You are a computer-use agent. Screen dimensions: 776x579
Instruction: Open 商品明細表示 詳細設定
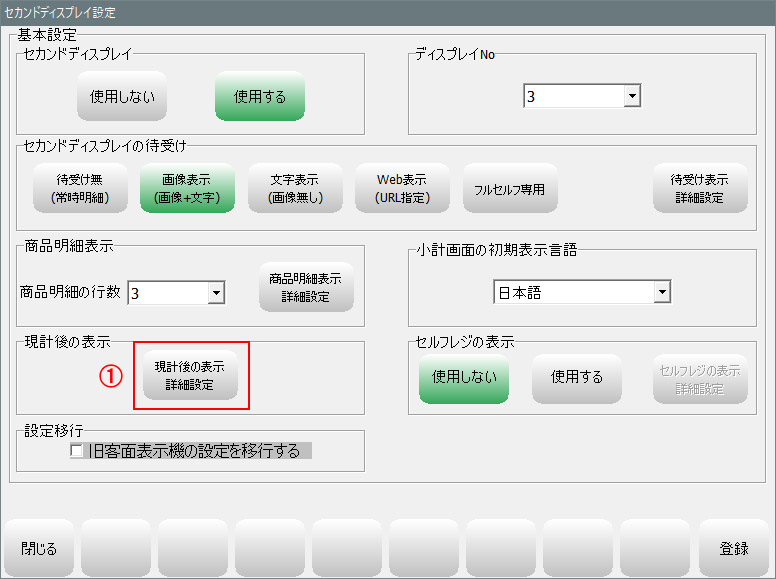pos(305,287)
